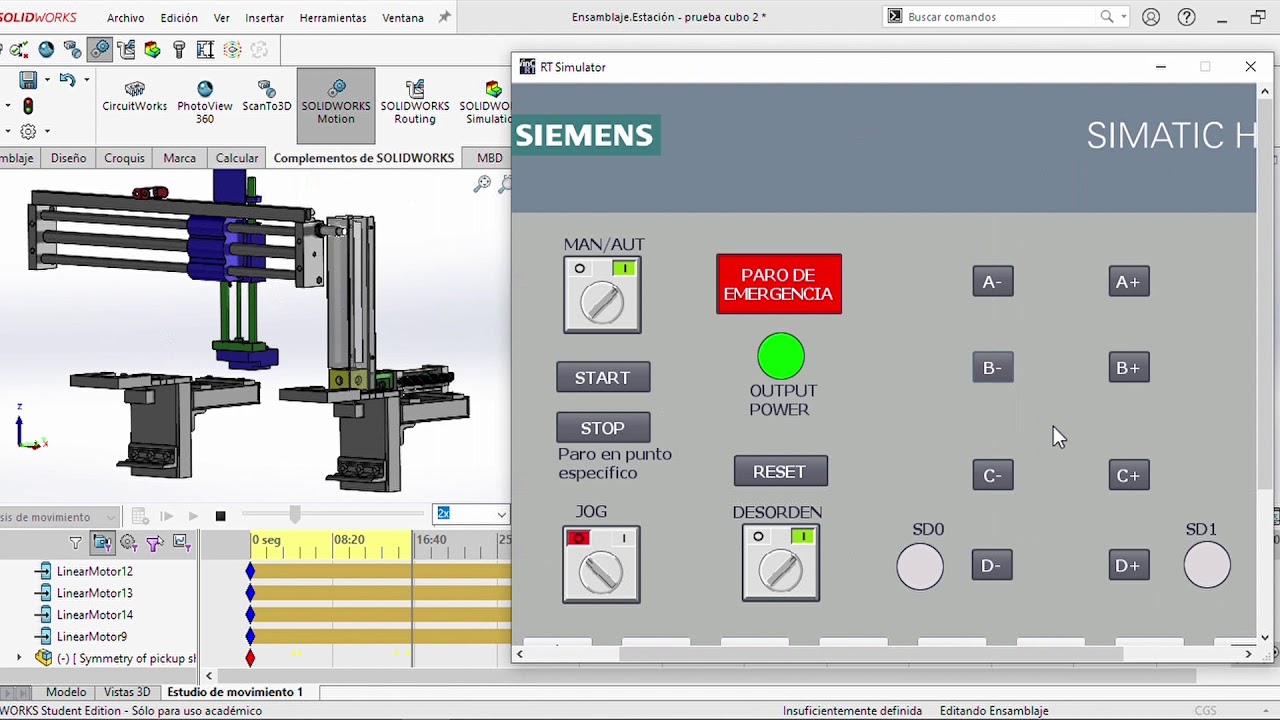
Task: Open the motion study type dropdown
Action: pos(110,517)
